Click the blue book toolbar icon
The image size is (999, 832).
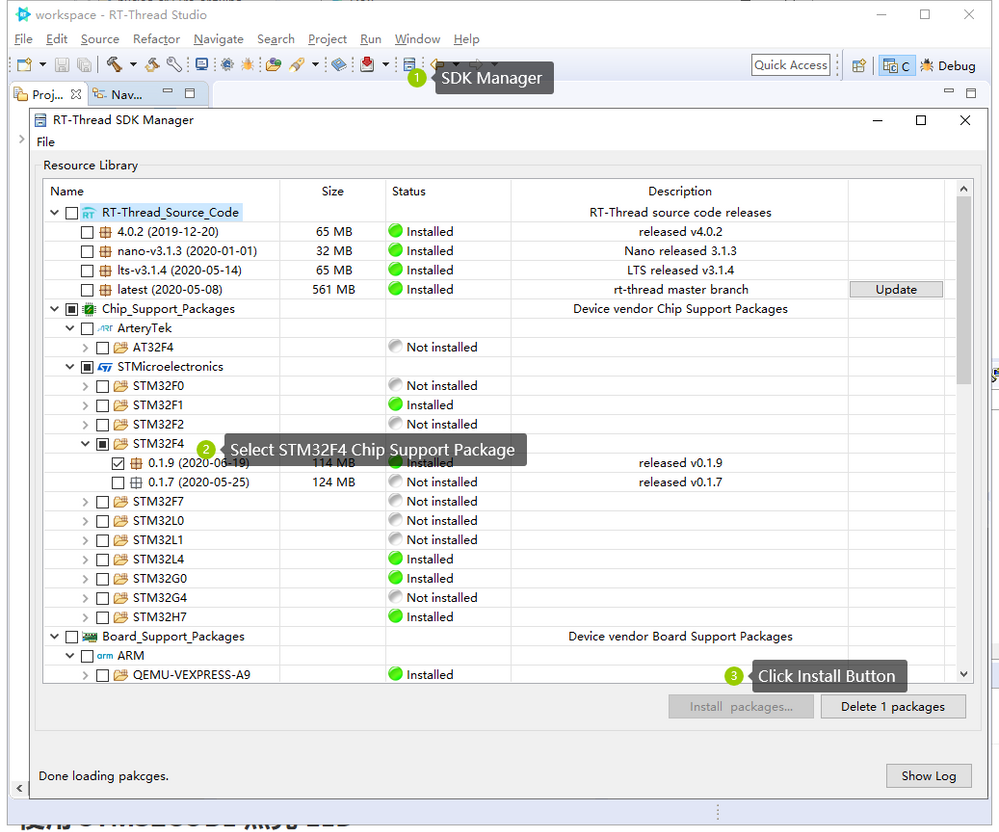coord(340,64)
